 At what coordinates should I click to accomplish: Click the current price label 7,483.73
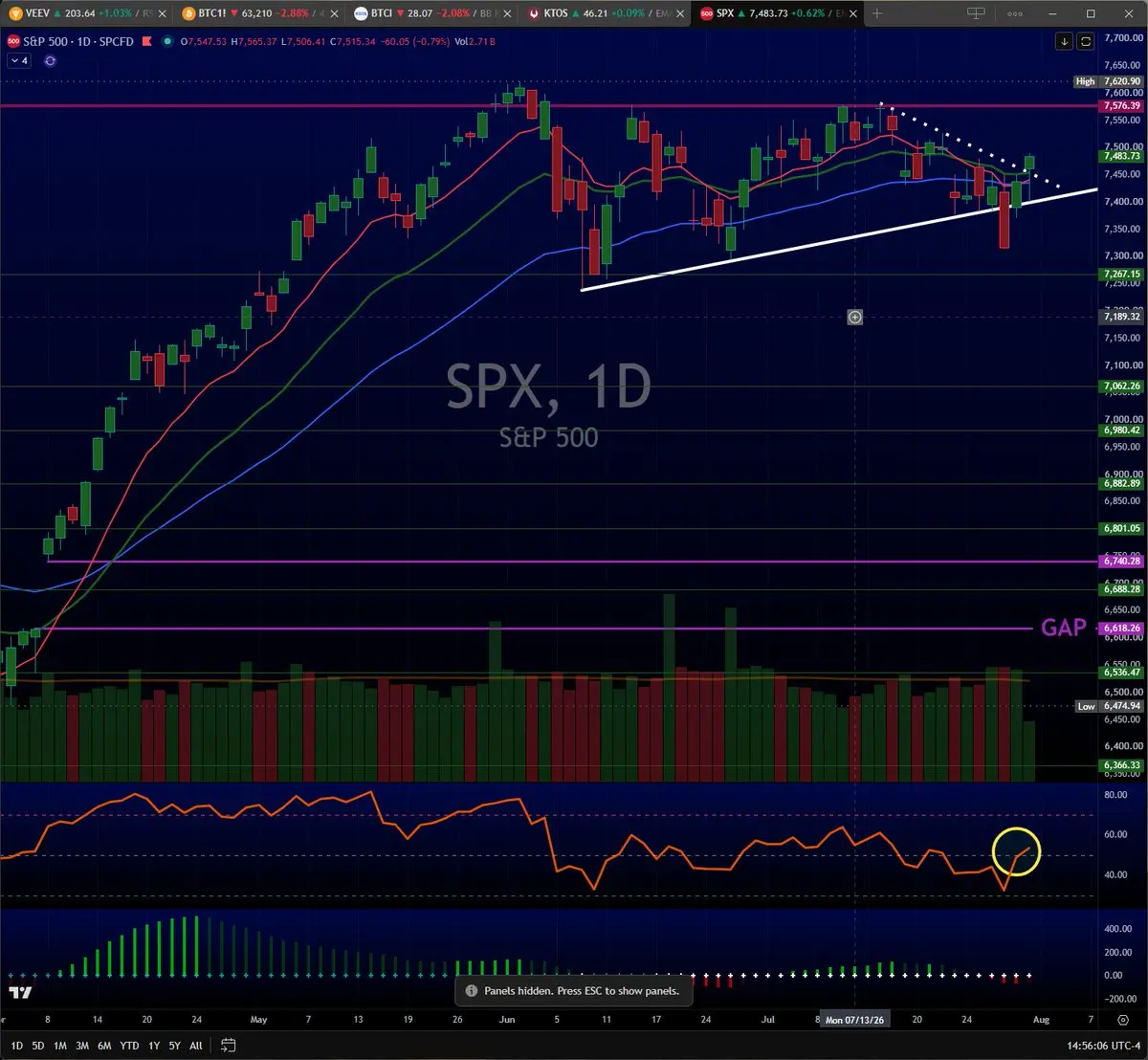(1121, 156)
